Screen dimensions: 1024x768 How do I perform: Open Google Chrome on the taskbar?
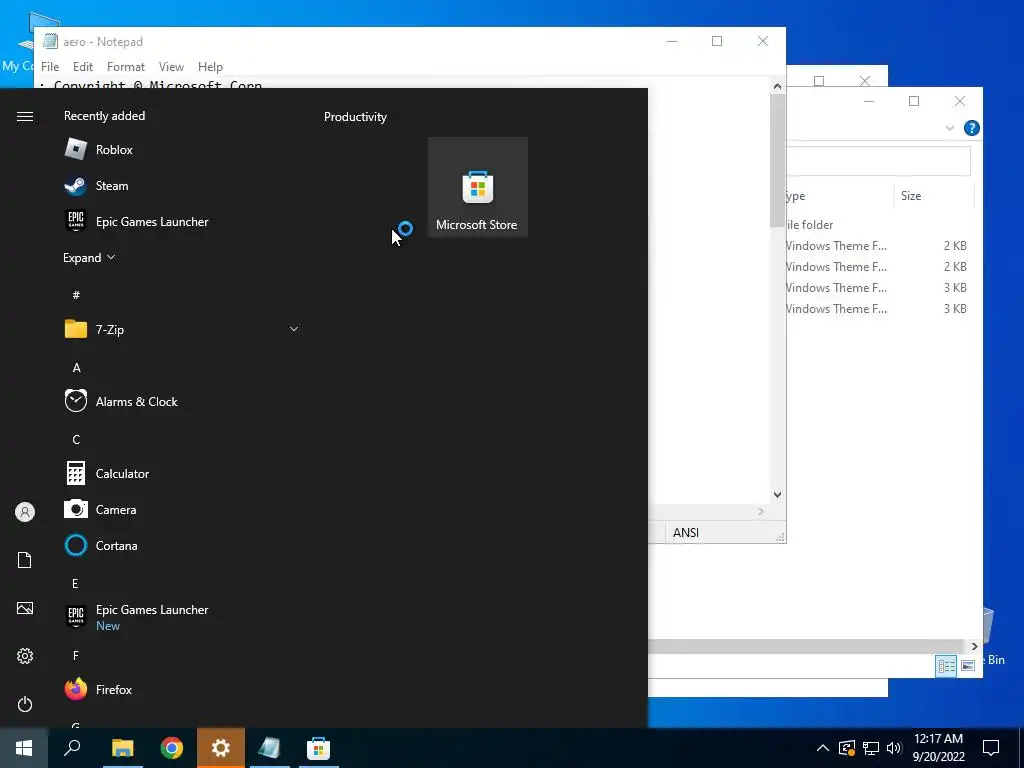tap(172, 748)
